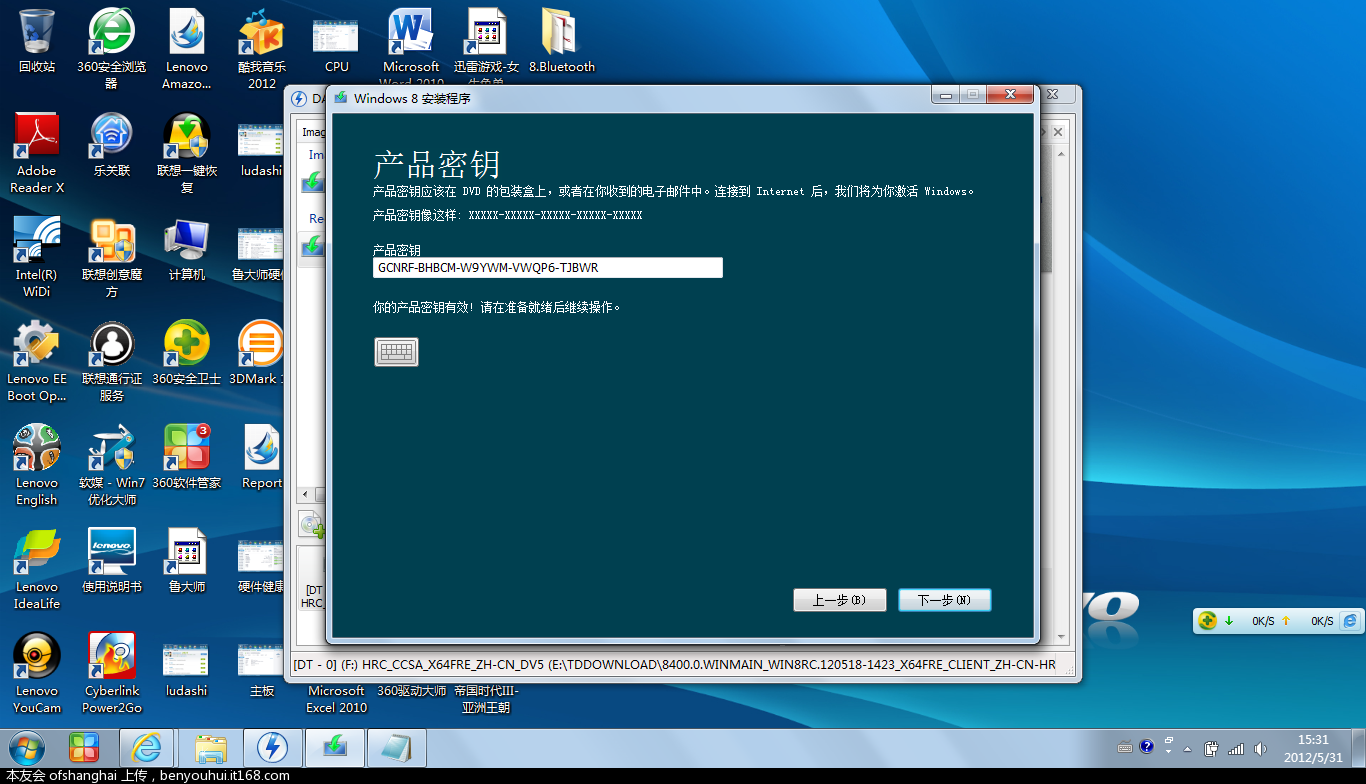The height and width of the screenshot is (784, 1366).
Task: Click add image icon in DAEMON Tools
Action: point(313,524)
